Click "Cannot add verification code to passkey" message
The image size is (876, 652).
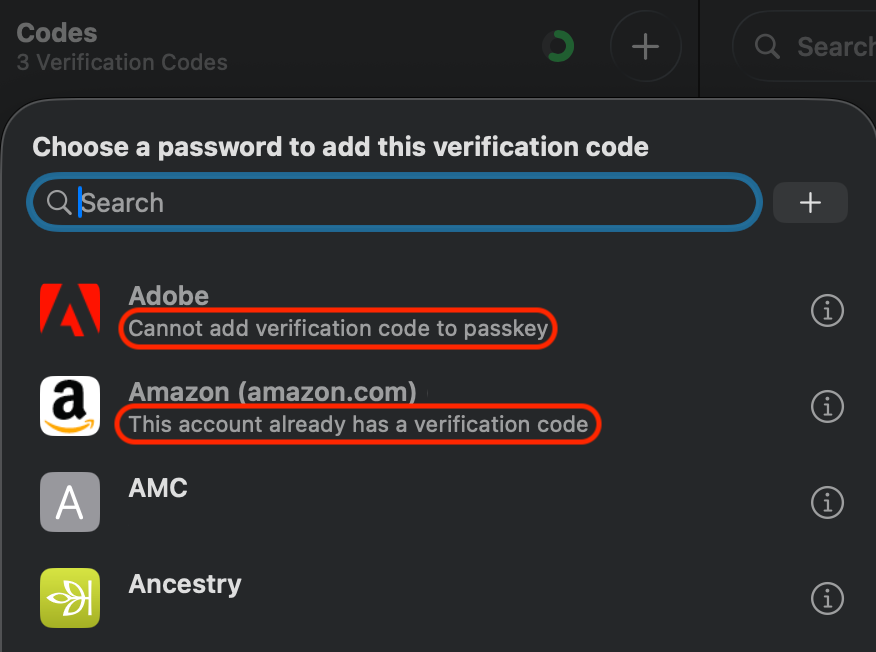[338, 329]
